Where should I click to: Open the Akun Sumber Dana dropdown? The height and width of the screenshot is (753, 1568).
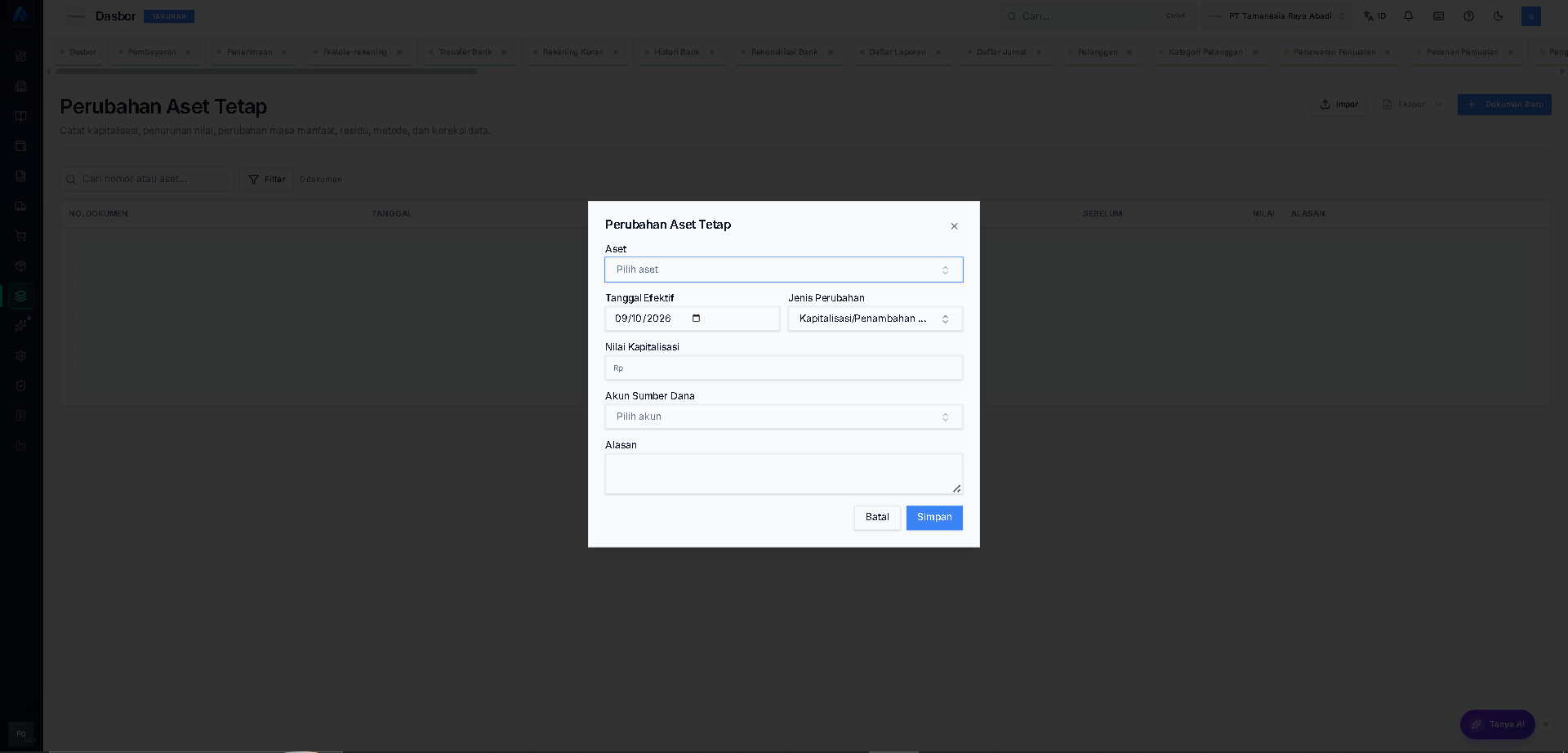(783, 417)
